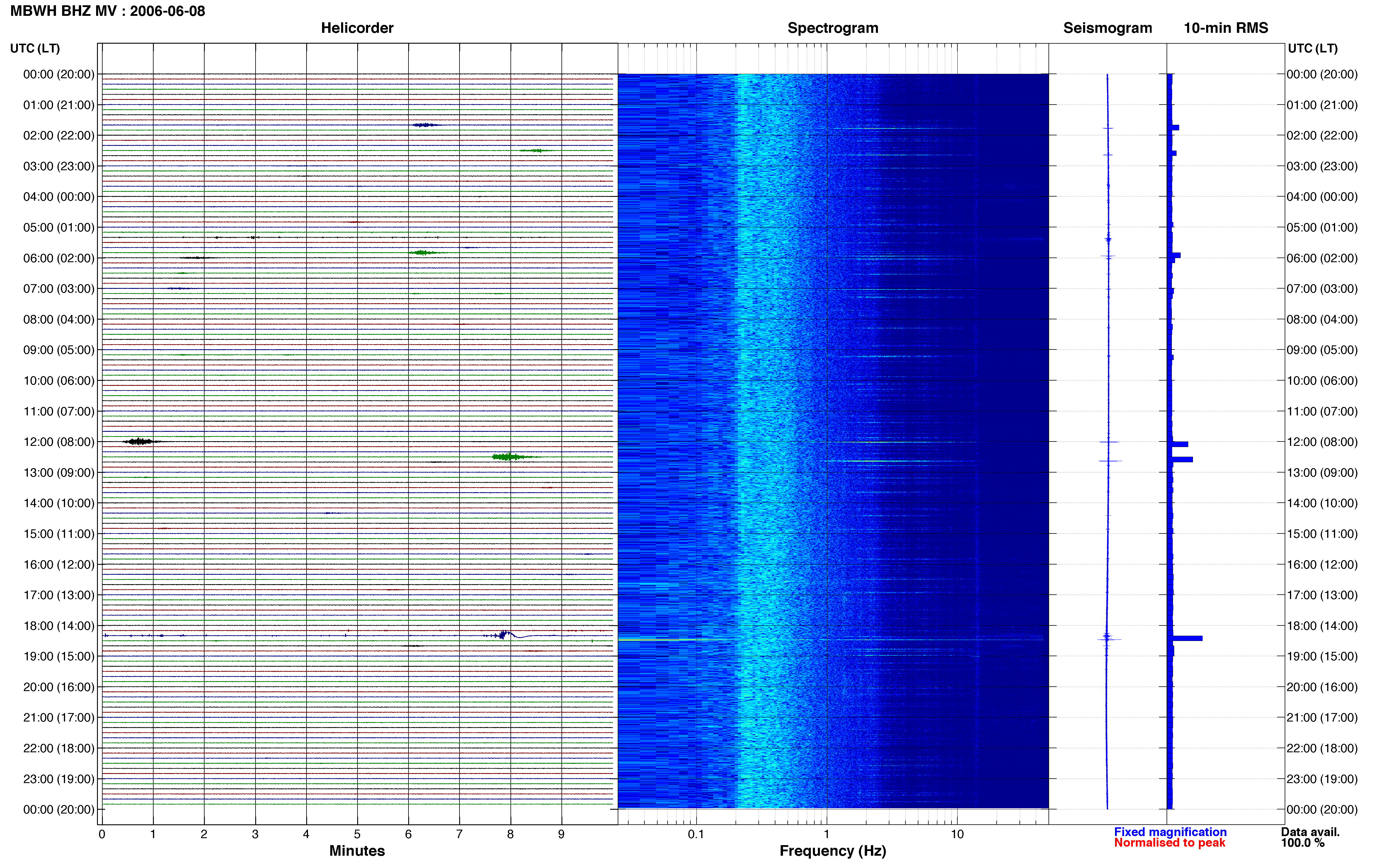This screenshot has height=868, width=1389.
Task: Click the 'Minutes' axis title
Action: pyautogui.click(x=357, y=851)
